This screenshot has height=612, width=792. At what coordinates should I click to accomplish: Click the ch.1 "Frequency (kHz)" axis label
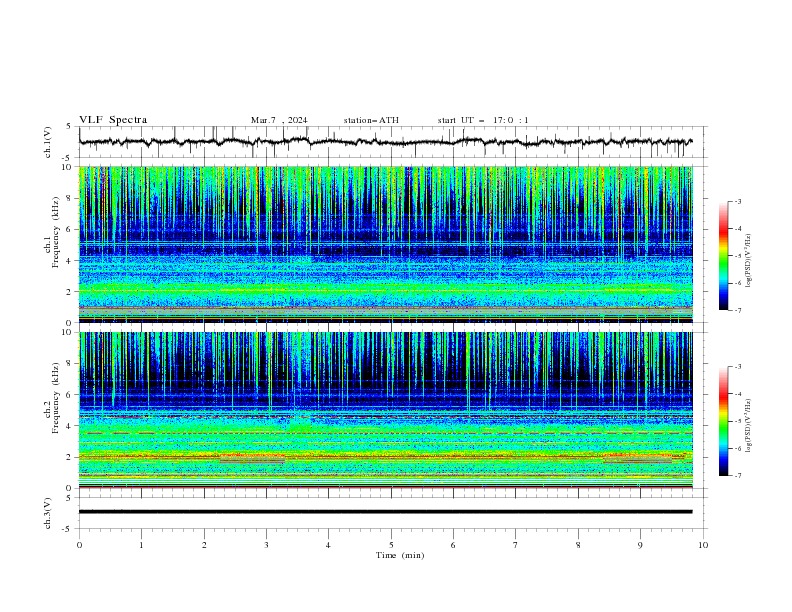56,230
